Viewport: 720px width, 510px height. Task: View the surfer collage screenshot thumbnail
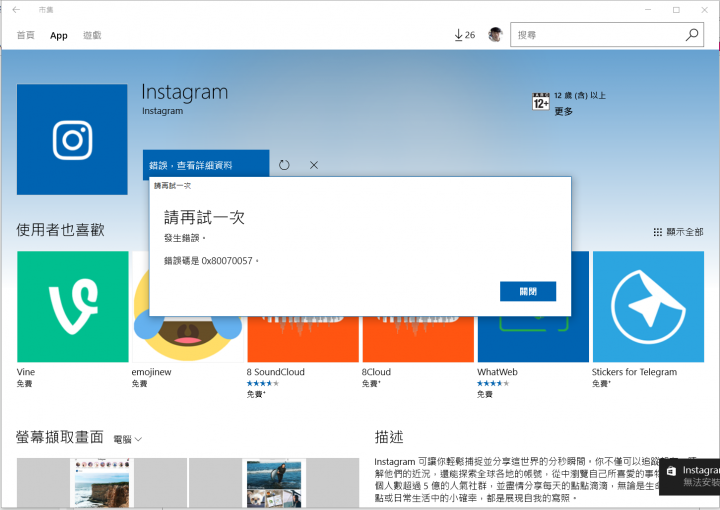(x=274, y=482)
